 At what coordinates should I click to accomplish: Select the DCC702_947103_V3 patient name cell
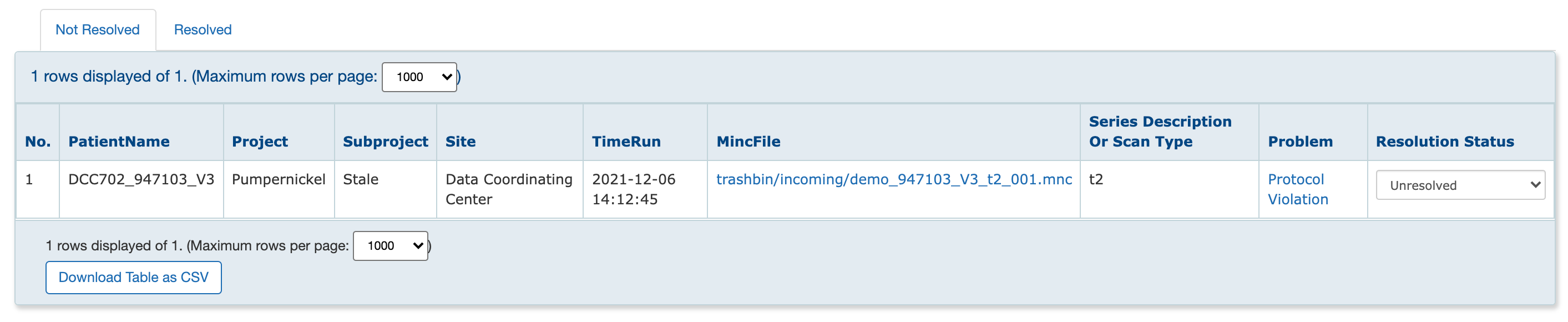click(x=141, y=179)
